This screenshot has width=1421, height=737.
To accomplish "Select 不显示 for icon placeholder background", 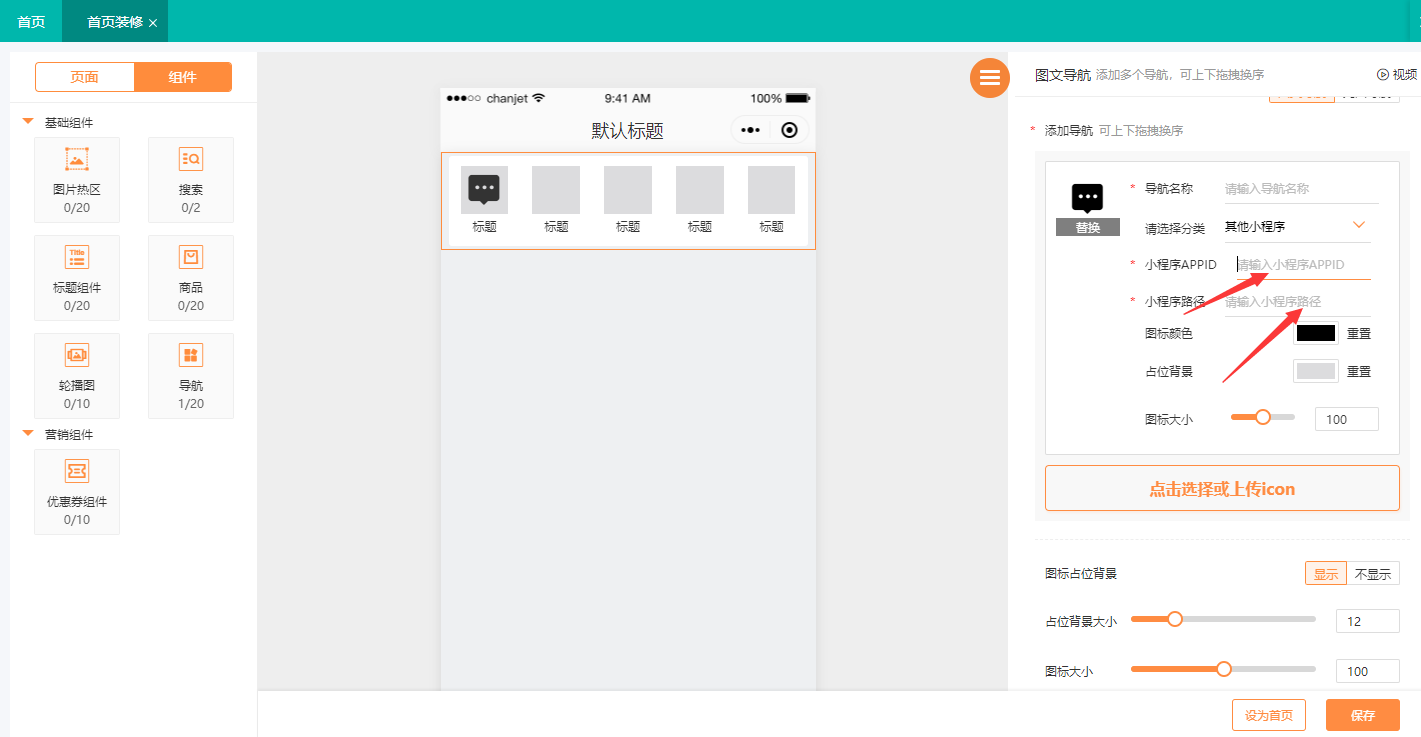I will pyautogui.click(x=1373, y=574).
